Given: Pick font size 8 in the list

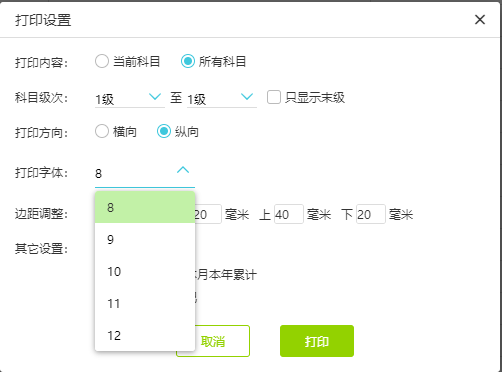Looking at the screenshot, I should click(x=145, y=207).
